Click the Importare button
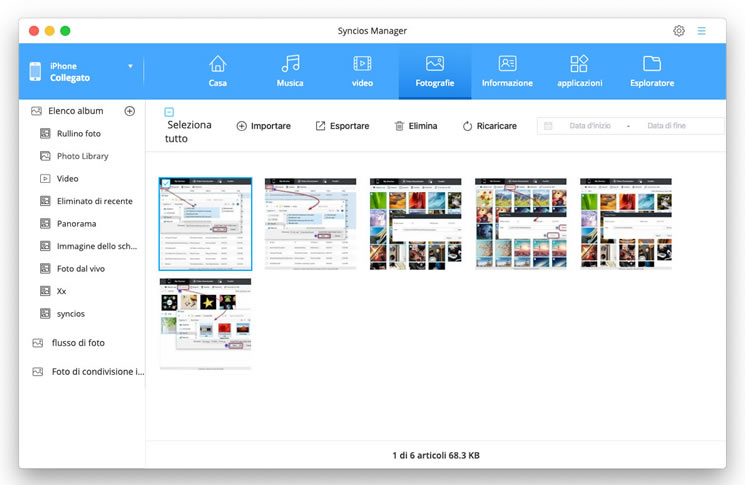Image resolution: width=745 pixels, height=485 pixels. point(263,126)
